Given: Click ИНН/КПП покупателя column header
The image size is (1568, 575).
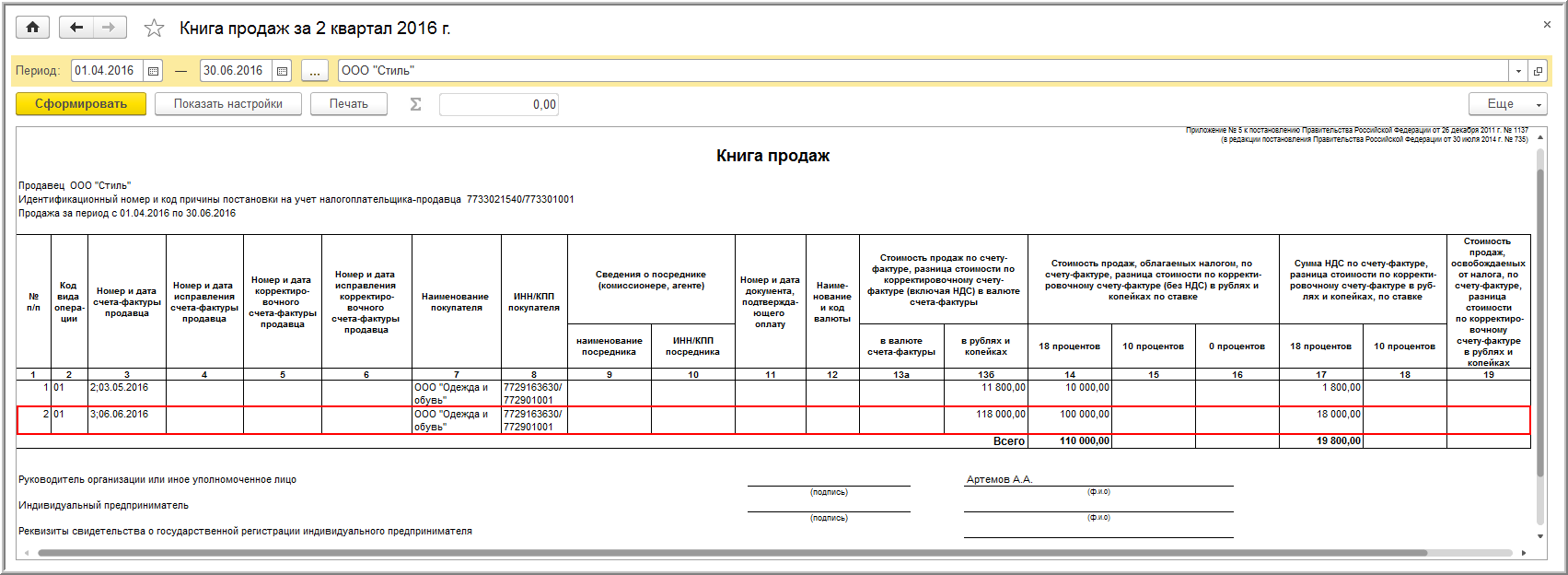Looking at the screenshot, I should tap(534, 302).
